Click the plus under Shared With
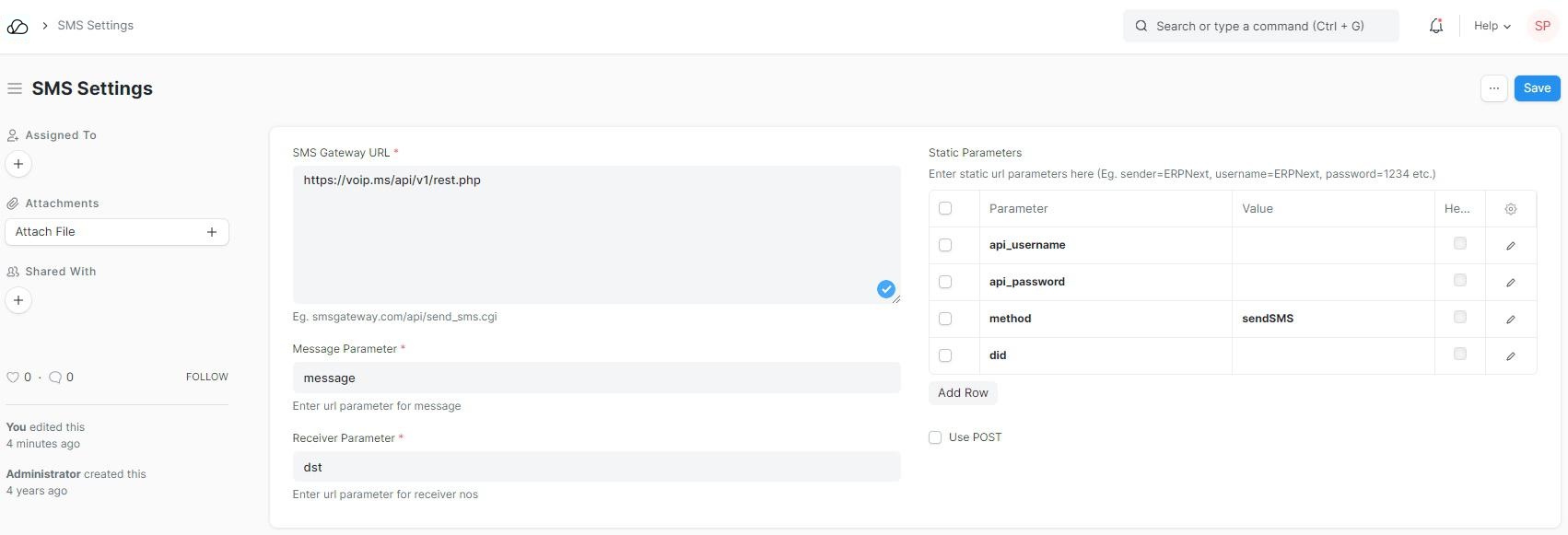 (x=18, y=300)
